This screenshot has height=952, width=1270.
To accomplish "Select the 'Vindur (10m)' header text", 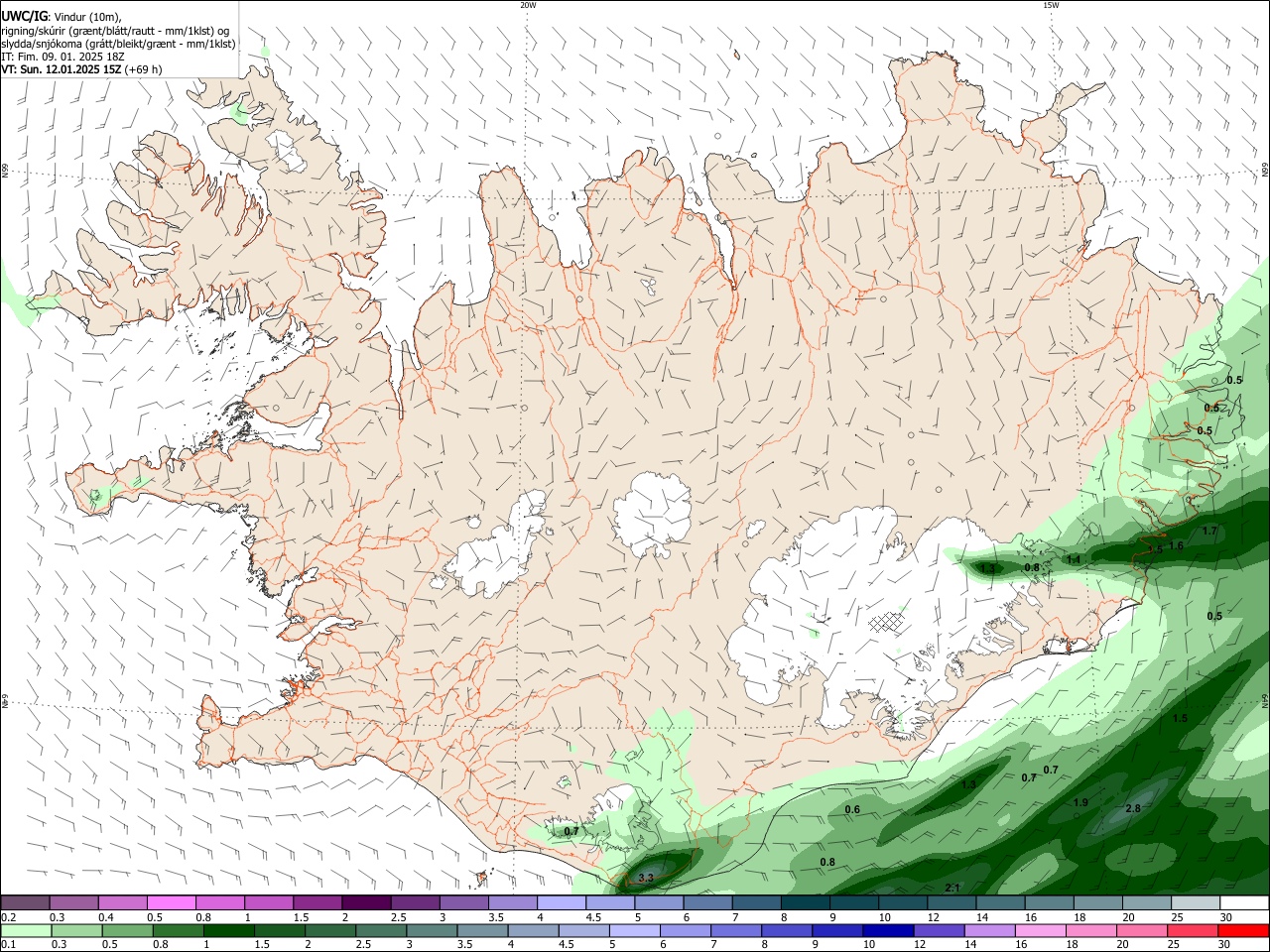I will click(x=87, y=17).
